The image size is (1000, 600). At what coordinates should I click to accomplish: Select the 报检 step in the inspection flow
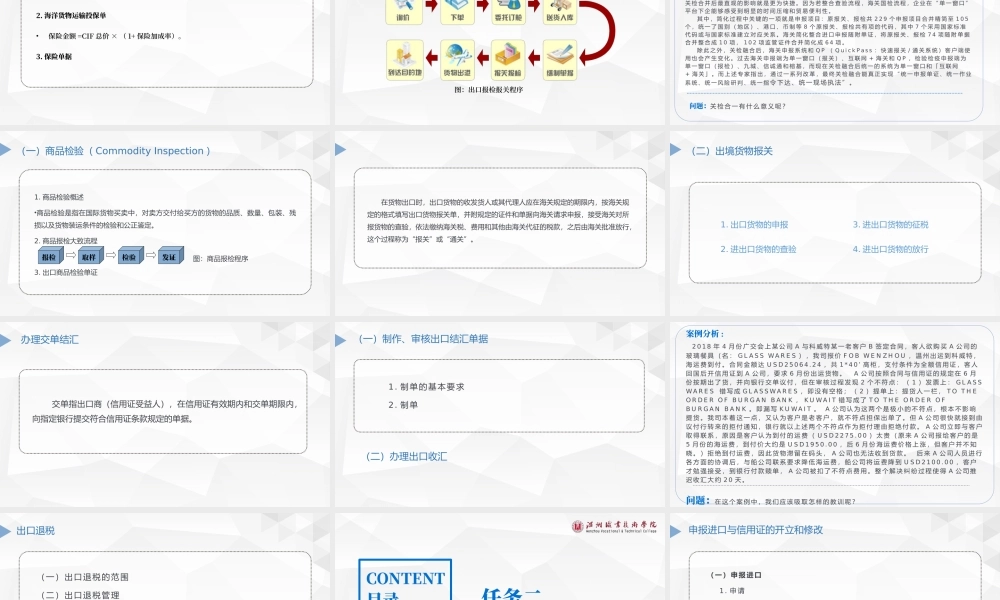click(x=49, y=256)
